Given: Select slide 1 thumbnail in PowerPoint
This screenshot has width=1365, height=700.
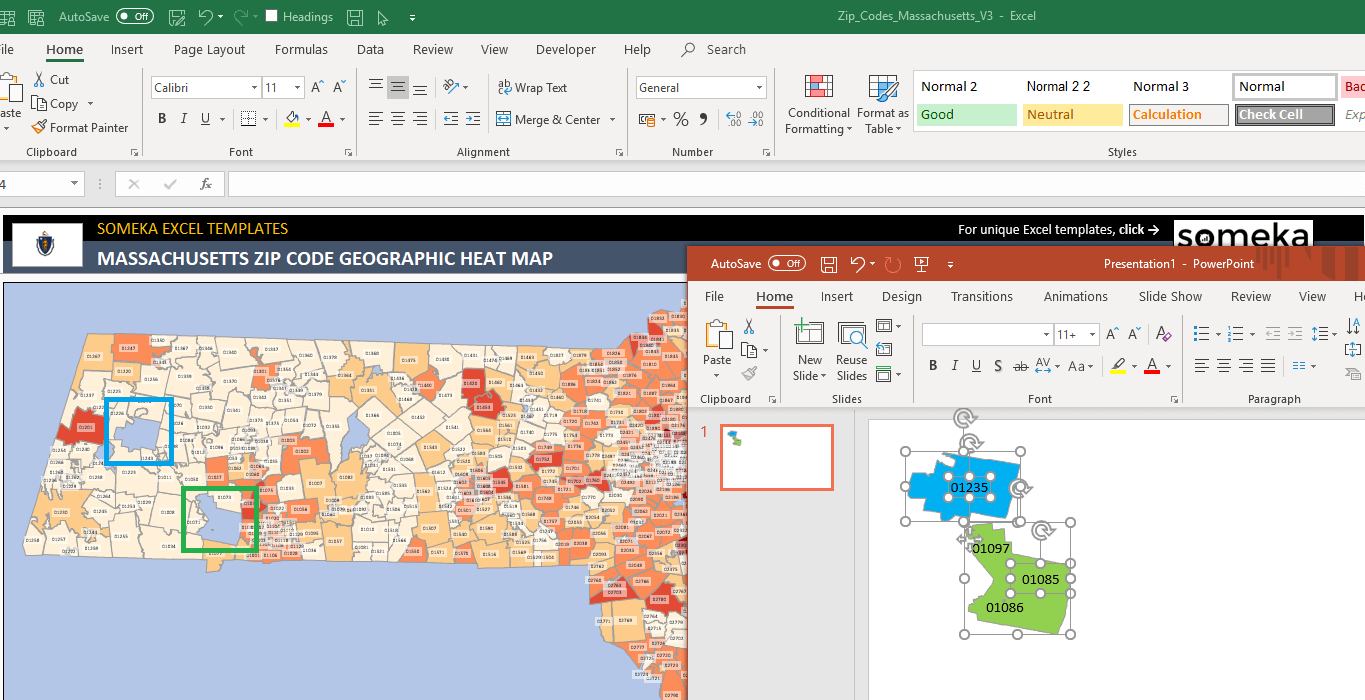Looking at the screenshot, I should coord(777,457).
